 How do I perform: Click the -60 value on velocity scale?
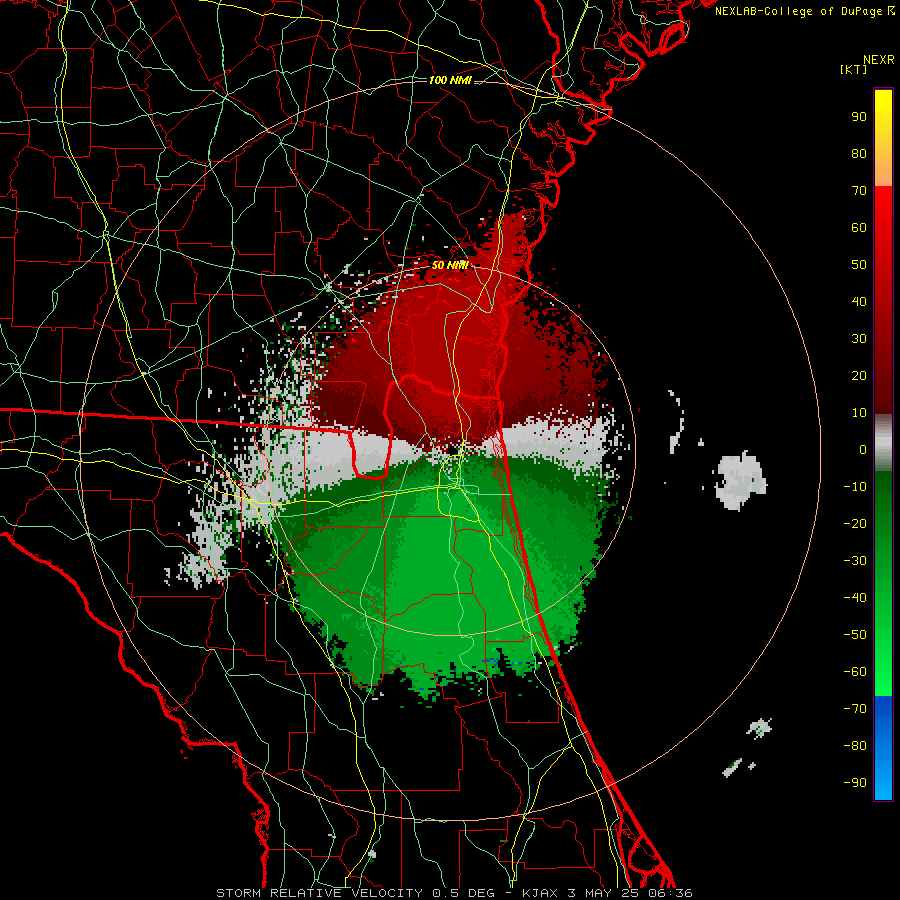click(855, 672)
